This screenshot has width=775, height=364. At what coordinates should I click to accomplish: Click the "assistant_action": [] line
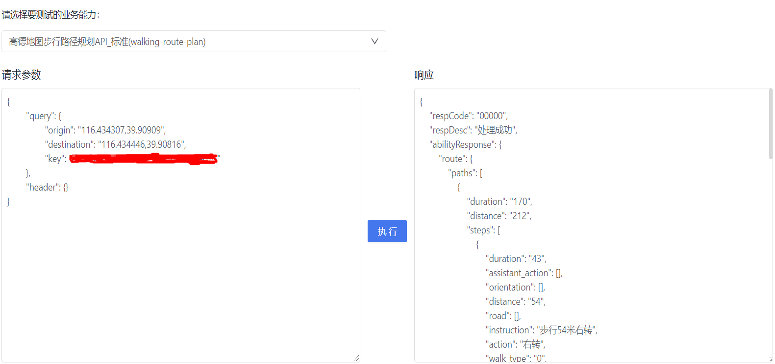(524, 273)
